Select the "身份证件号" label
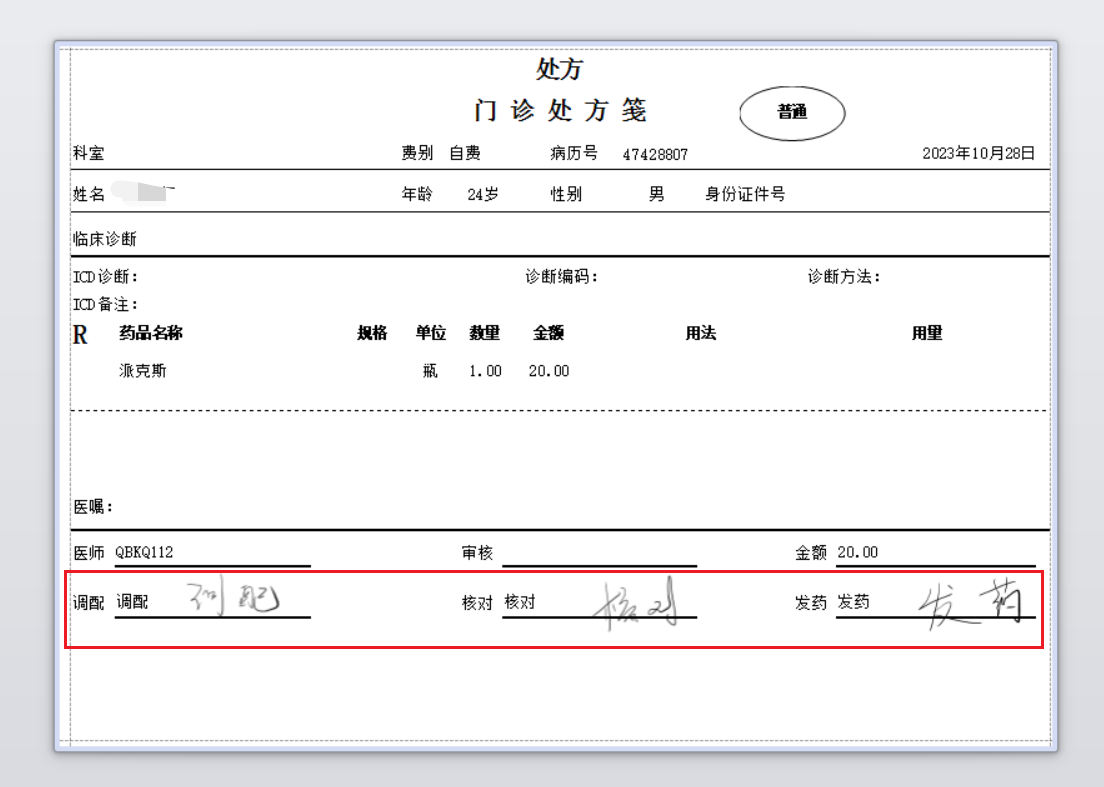1104x787 pixels. 745,194
